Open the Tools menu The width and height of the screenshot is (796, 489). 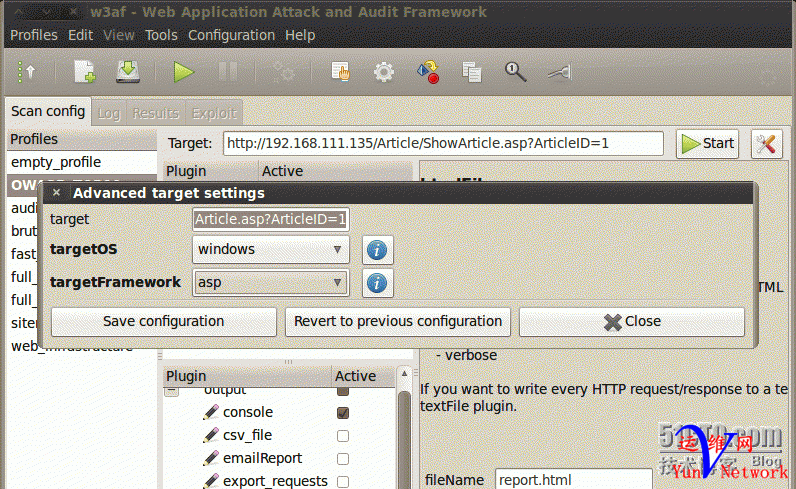pos(161,35)
